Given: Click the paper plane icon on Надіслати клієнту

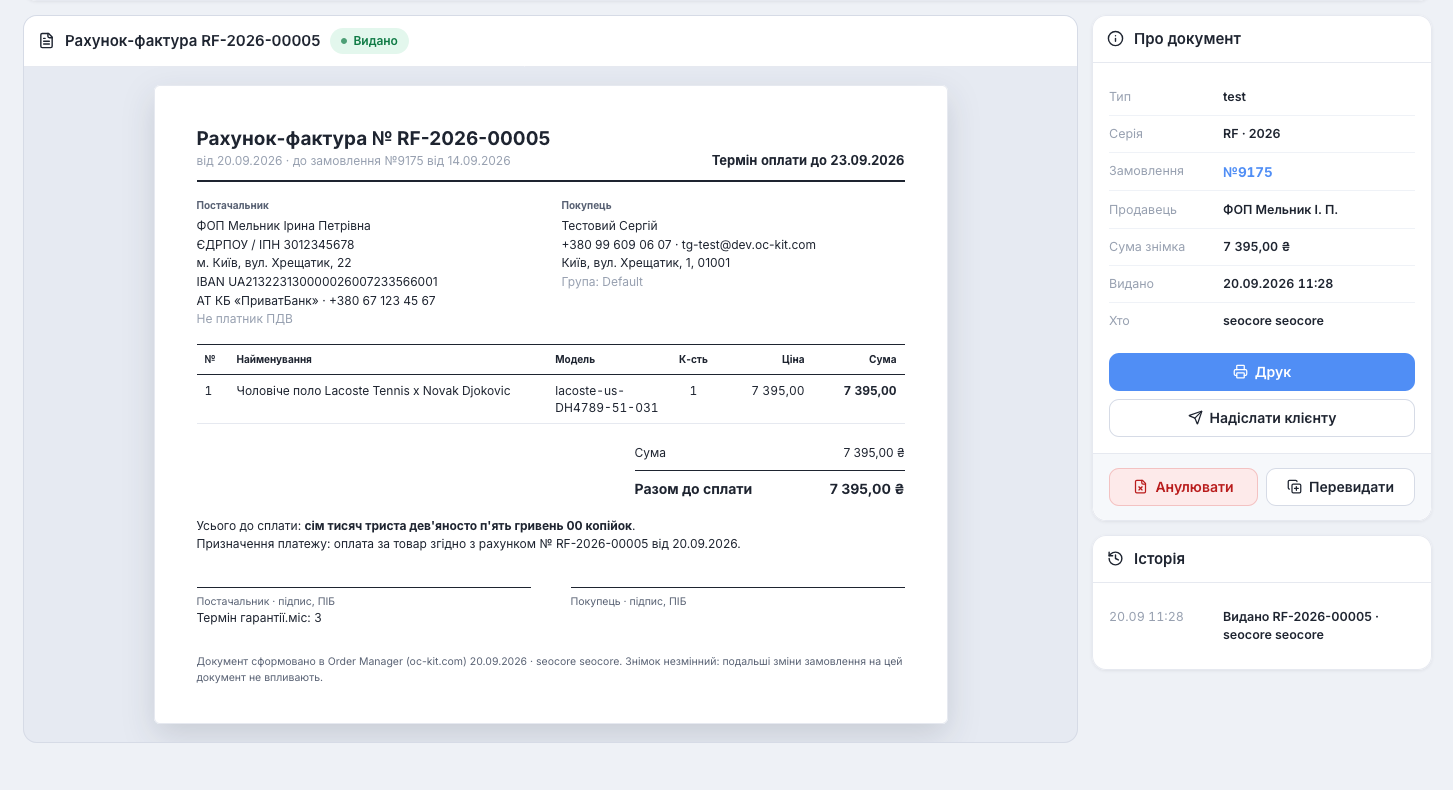Looking at the screenshot, I should (x=1195, y=418).
